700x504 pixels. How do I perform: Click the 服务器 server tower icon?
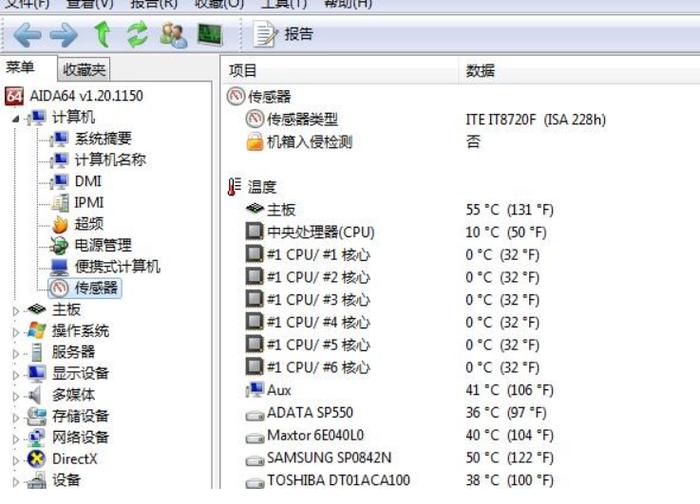(x=37, y=352)
